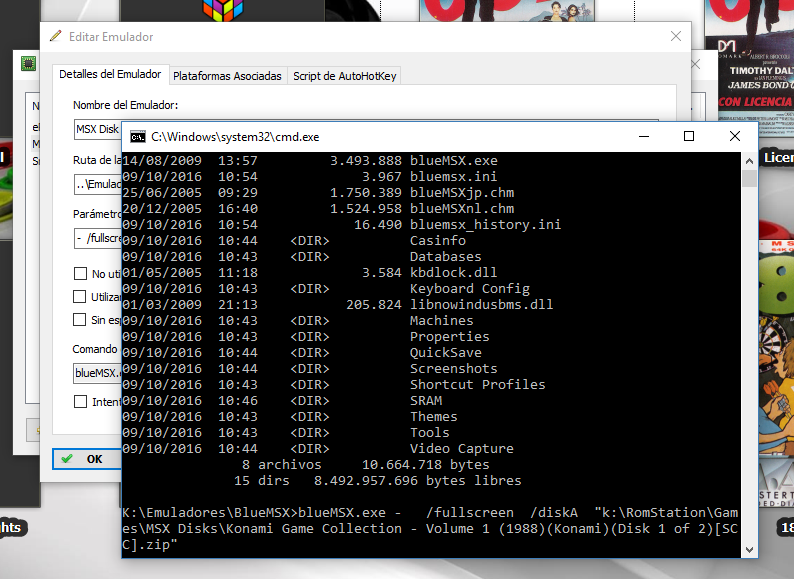This screenshot has width=794, height=579.
Task: Close the Editar Emulador dialog
Action: point(676,36)
